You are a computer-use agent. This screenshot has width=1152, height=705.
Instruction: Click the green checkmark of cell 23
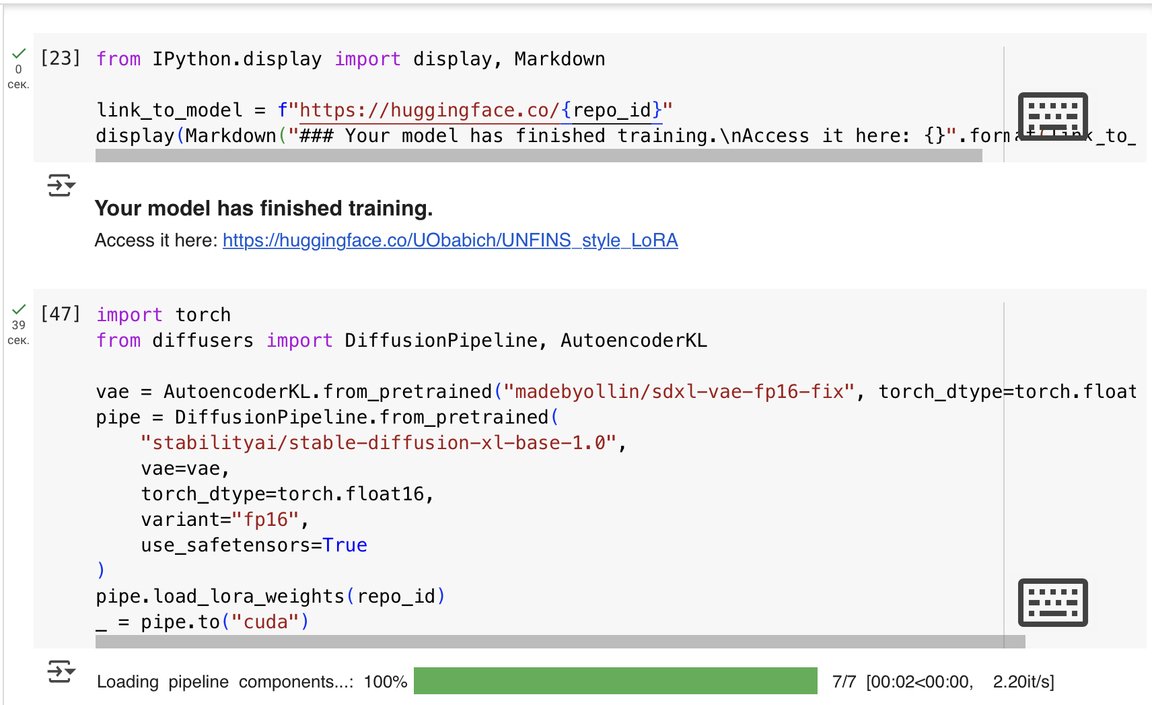pos(18,54)
